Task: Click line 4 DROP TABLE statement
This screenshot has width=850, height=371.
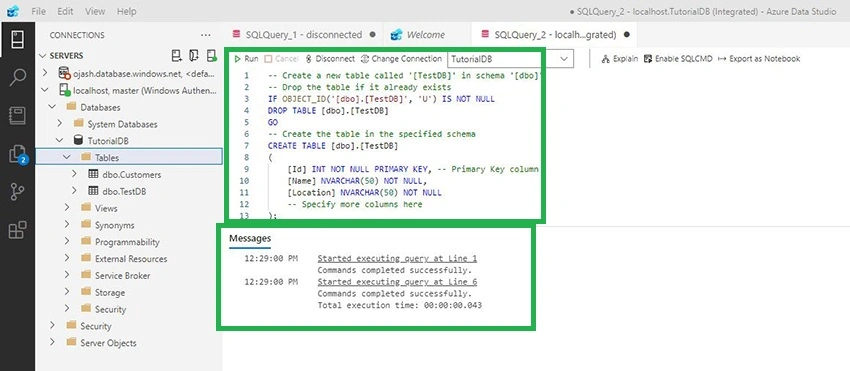Action: click(x=329, y=111)
